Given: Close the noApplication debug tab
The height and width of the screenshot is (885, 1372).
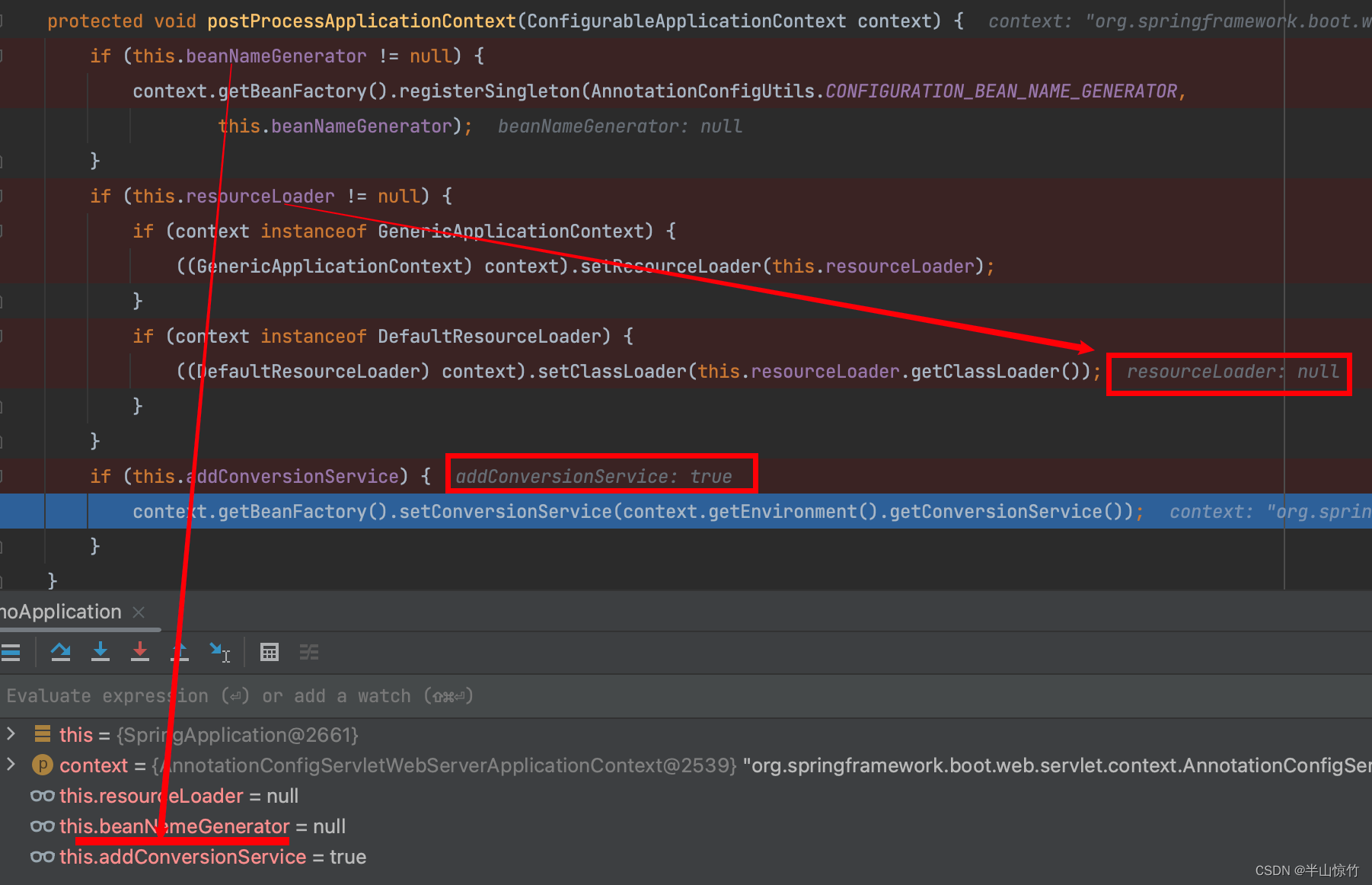Looking at the screenshot, I should 139,612.
